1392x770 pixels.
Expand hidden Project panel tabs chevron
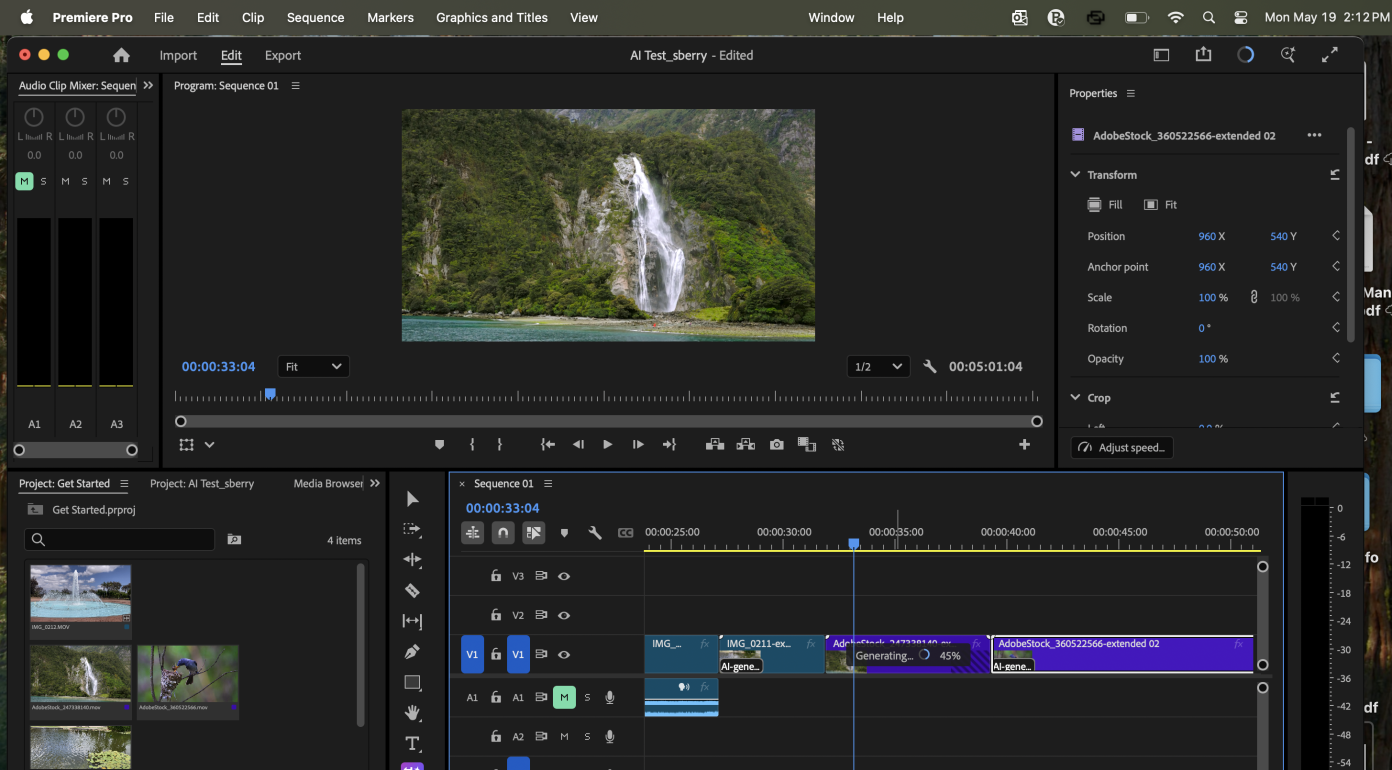pos(375,483)
